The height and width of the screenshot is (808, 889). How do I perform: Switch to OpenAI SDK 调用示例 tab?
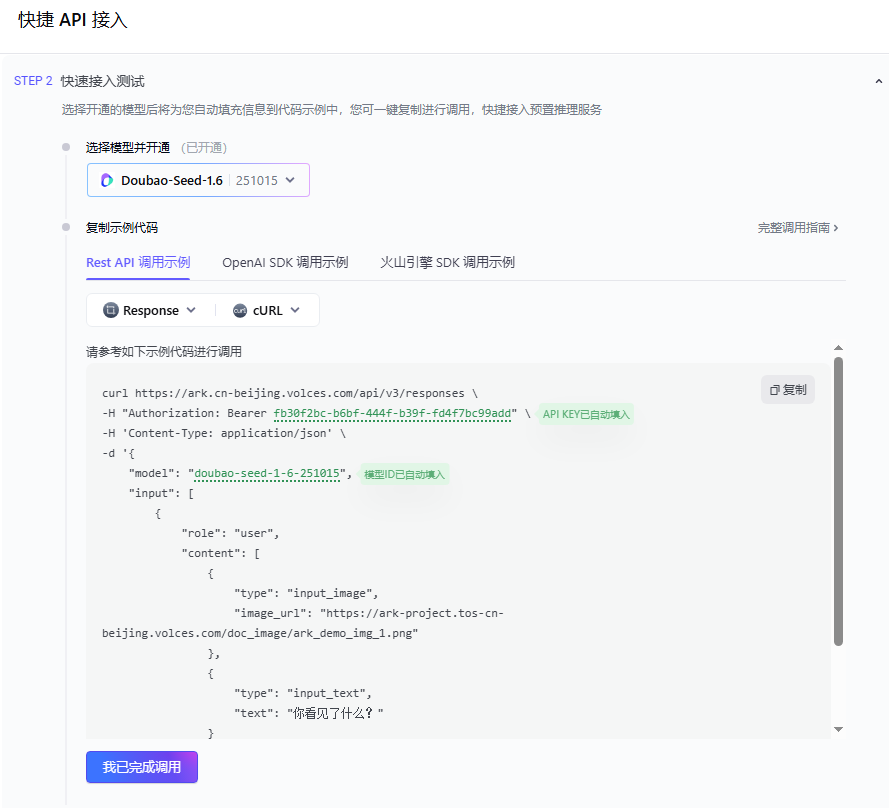point(285,263)
